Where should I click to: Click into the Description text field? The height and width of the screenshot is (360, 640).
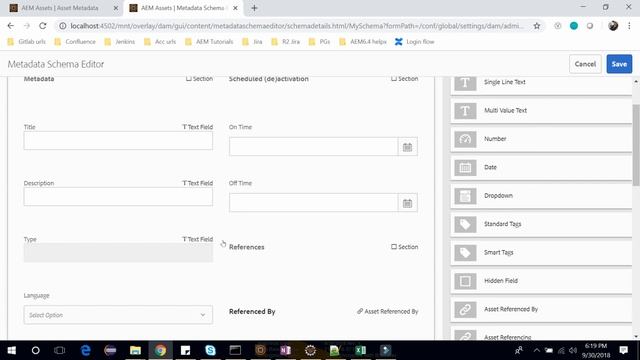[118, 197]
